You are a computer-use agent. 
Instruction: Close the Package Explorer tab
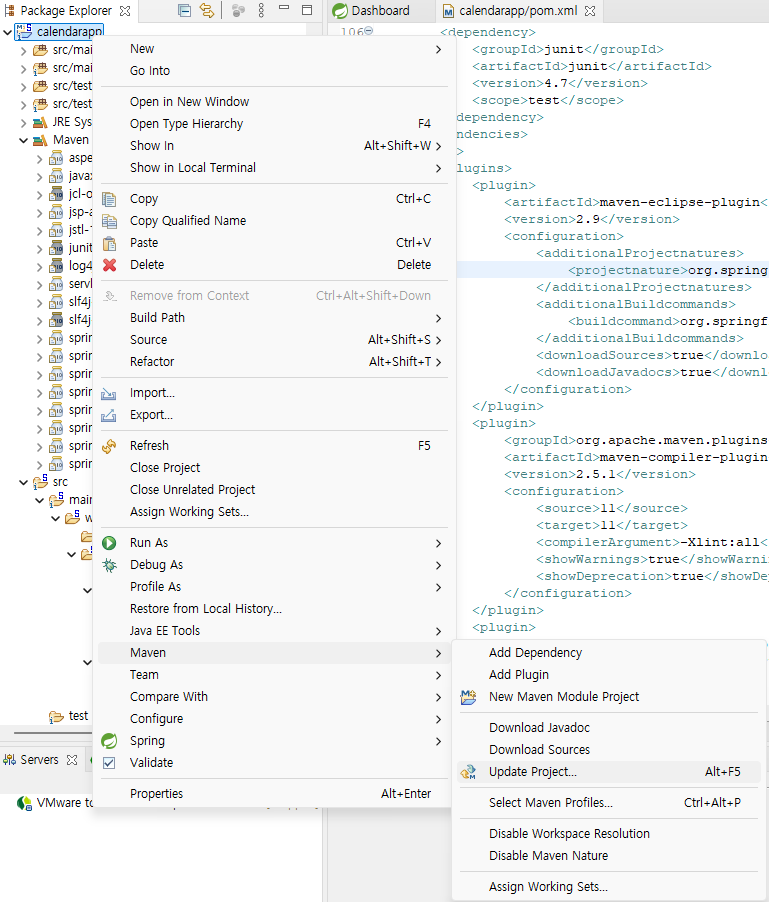pyautogui.click(x=125, y=11)
